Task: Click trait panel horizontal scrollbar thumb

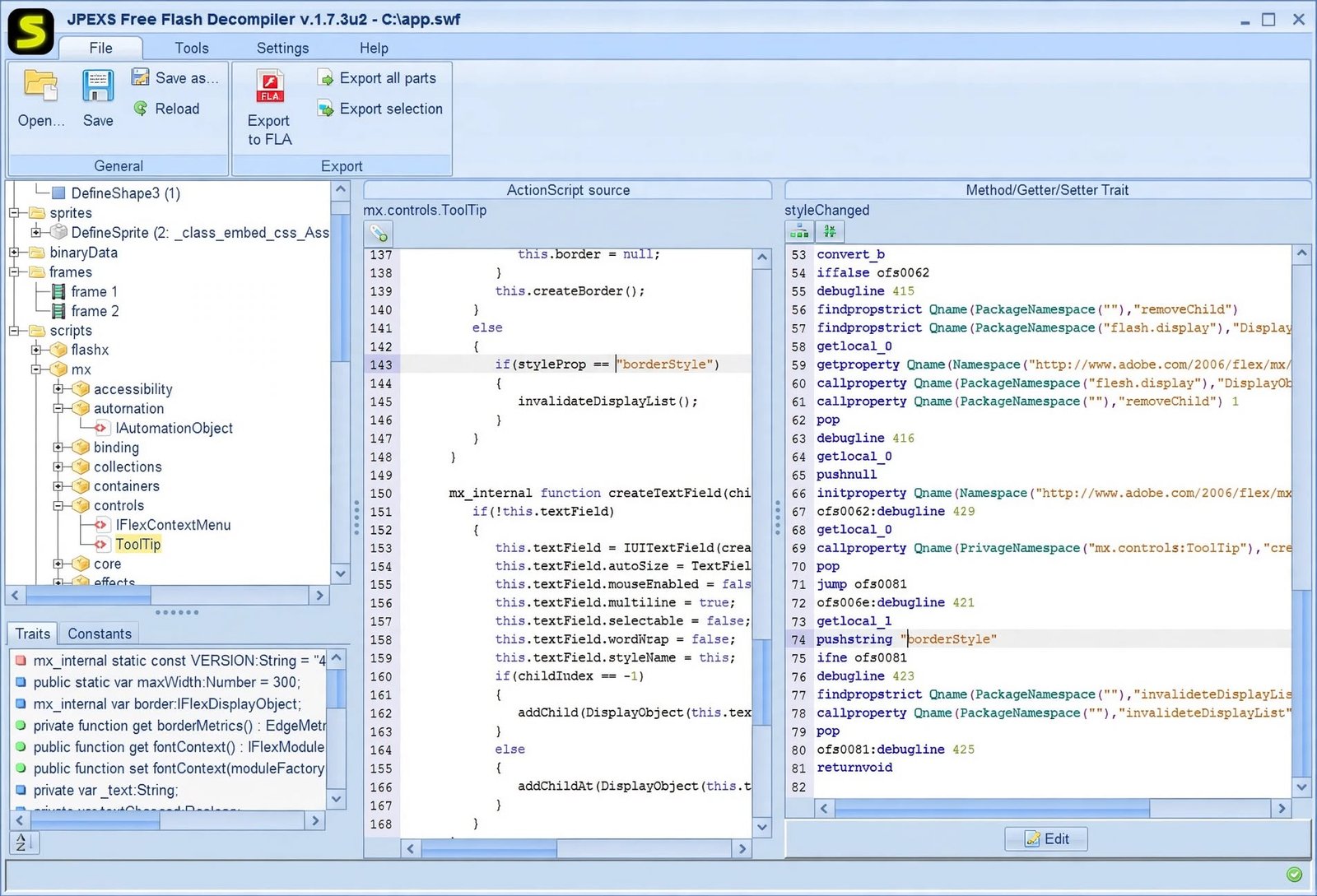Action: pos(992,809)
